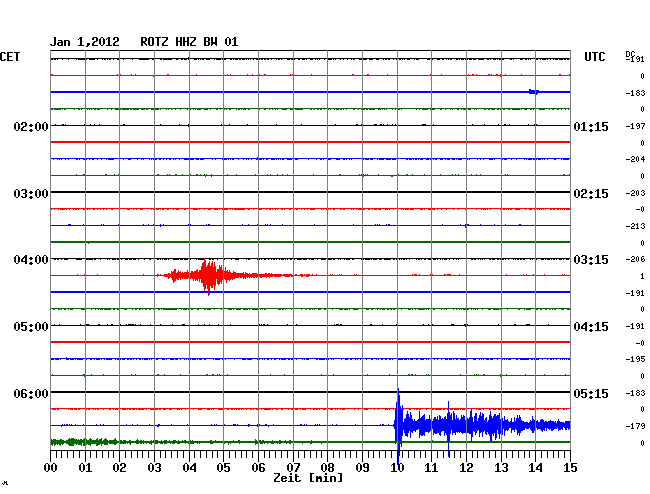
Task: Select the "02:00" CET time label
Action: 31,126
